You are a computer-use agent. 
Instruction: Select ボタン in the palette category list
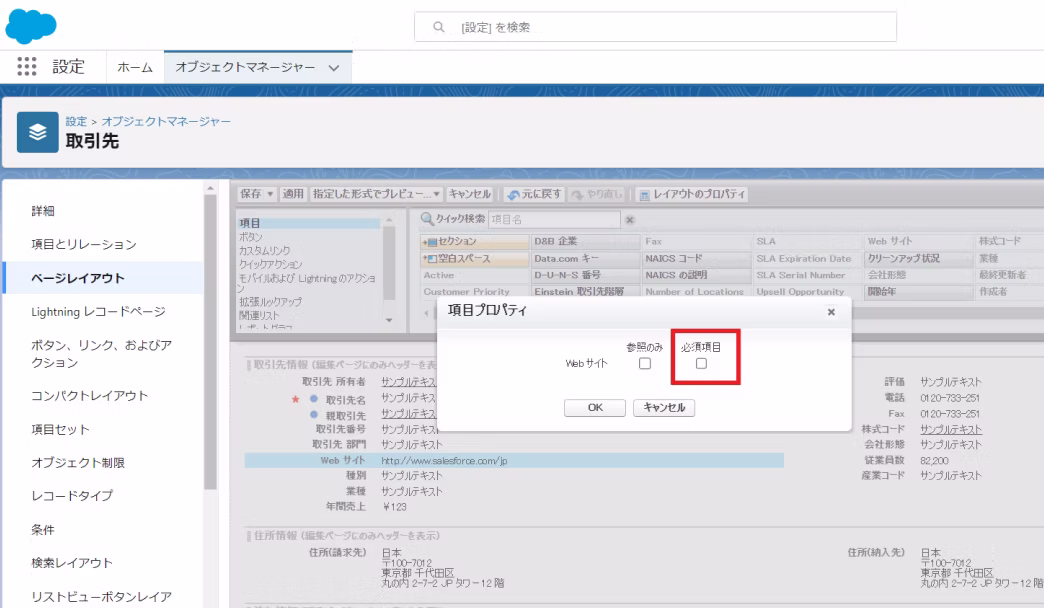click(x=250, y=237)
